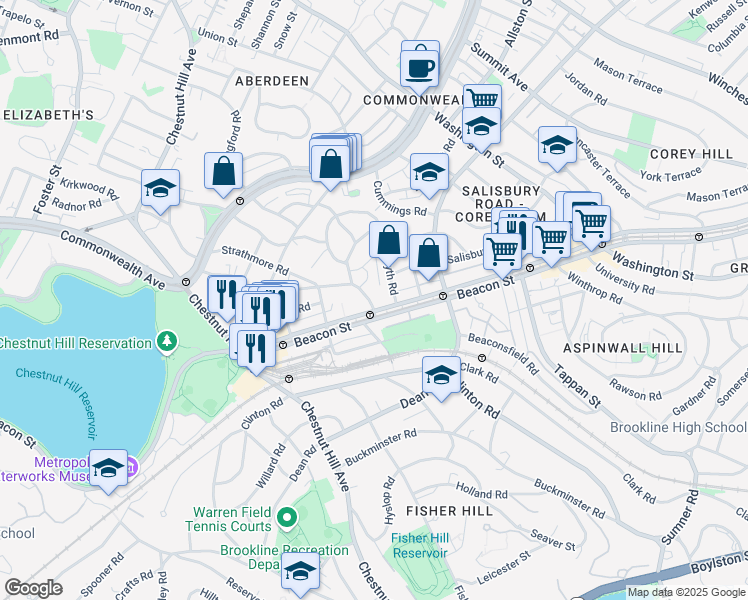This screenshot has width=748, height=600.
Task: Click transit stop below the lowest restaurant marker
Action: (289, 379)
